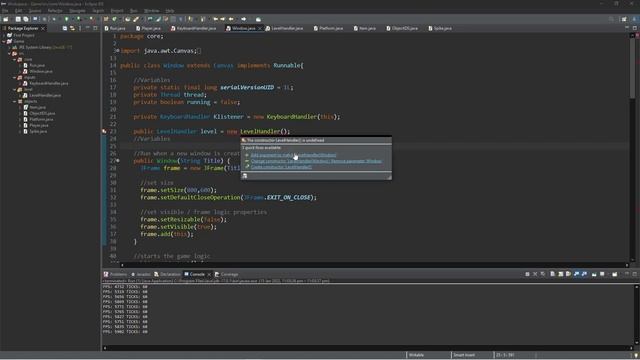Open the Source menu
The image size is (640, 360).
35,11
